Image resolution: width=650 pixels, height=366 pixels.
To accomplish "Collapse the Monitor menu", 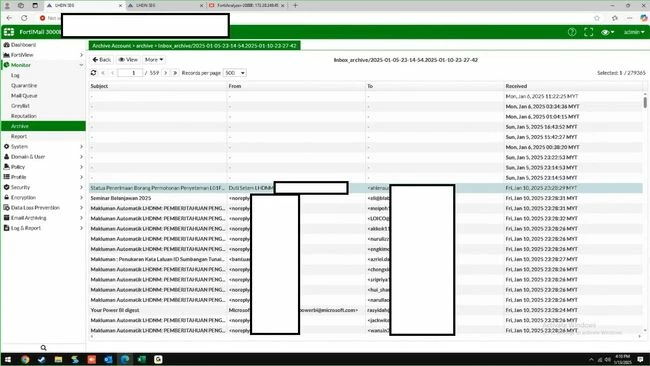I will click(x=43, y=65).
